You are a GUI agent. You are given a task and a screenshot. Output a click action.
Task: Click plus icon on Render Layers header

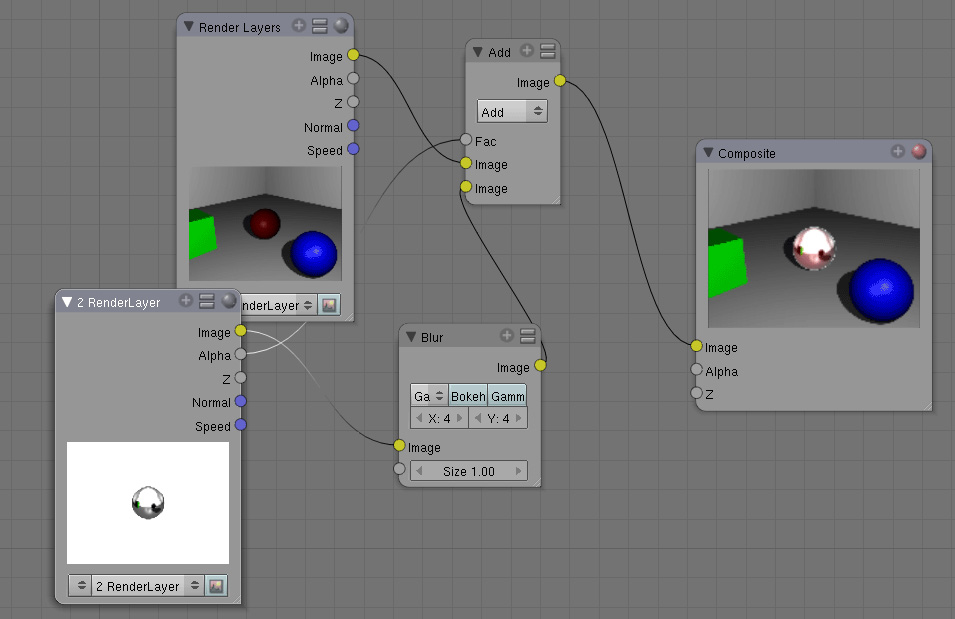tap(298, 26)
